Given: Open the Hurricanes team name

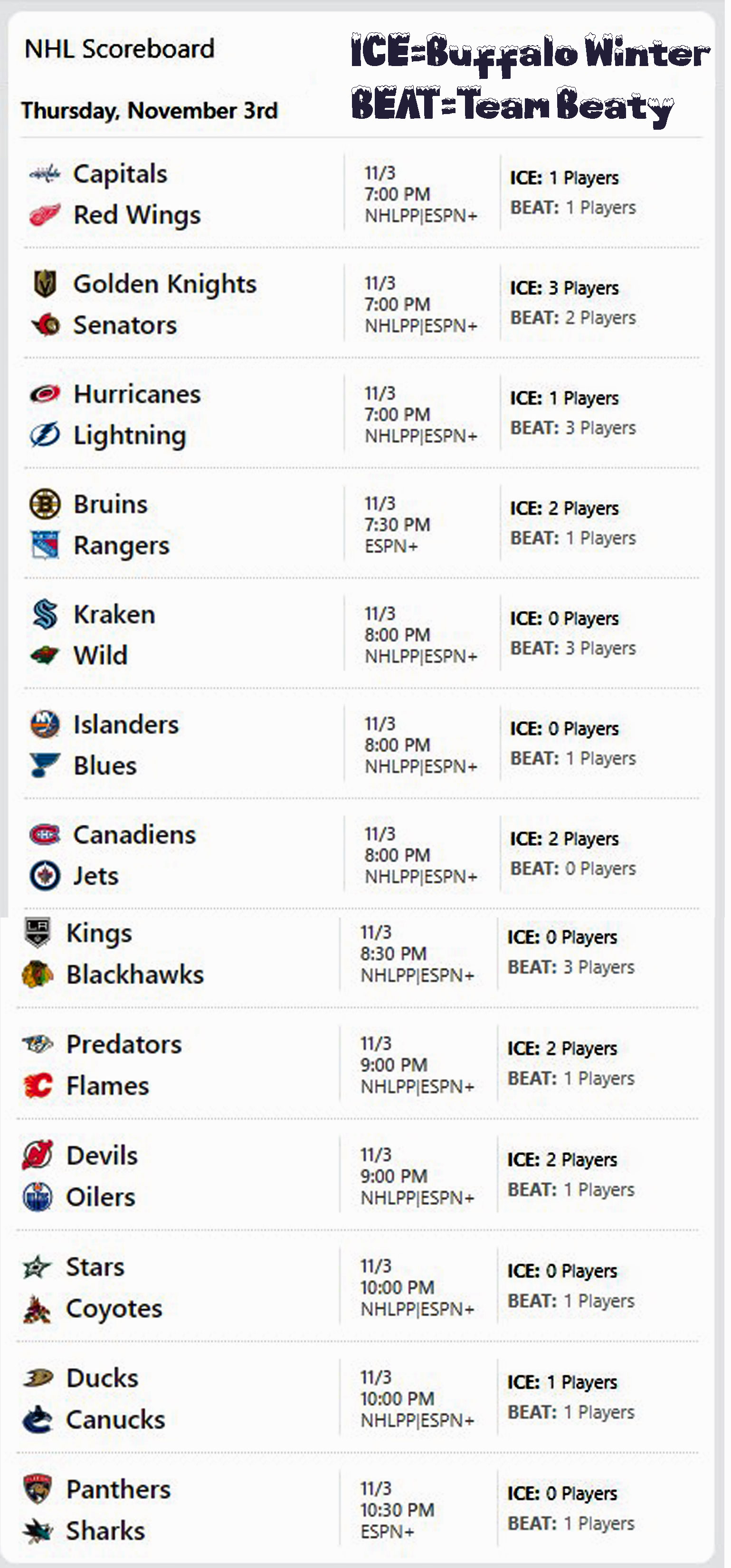Looking at the screenshot, I should tap(137, 394).
